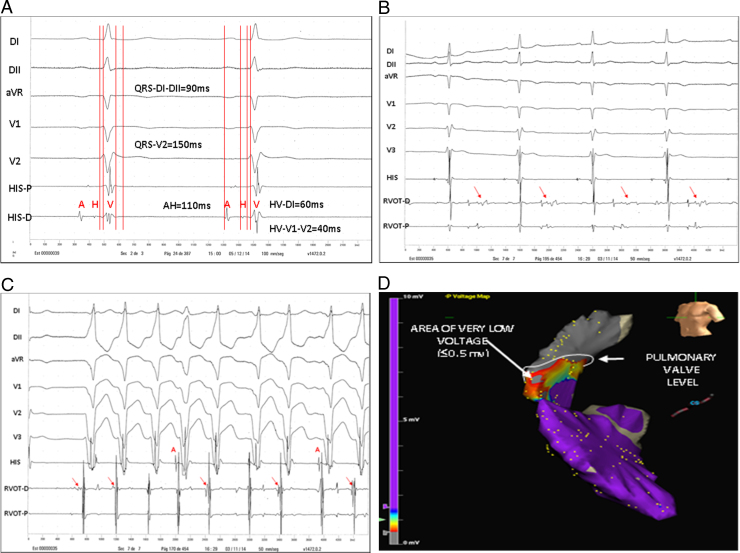Screen dimensions: 740x553
Task: Click the torso orientation icon in panel D
Action: point(699,319)
